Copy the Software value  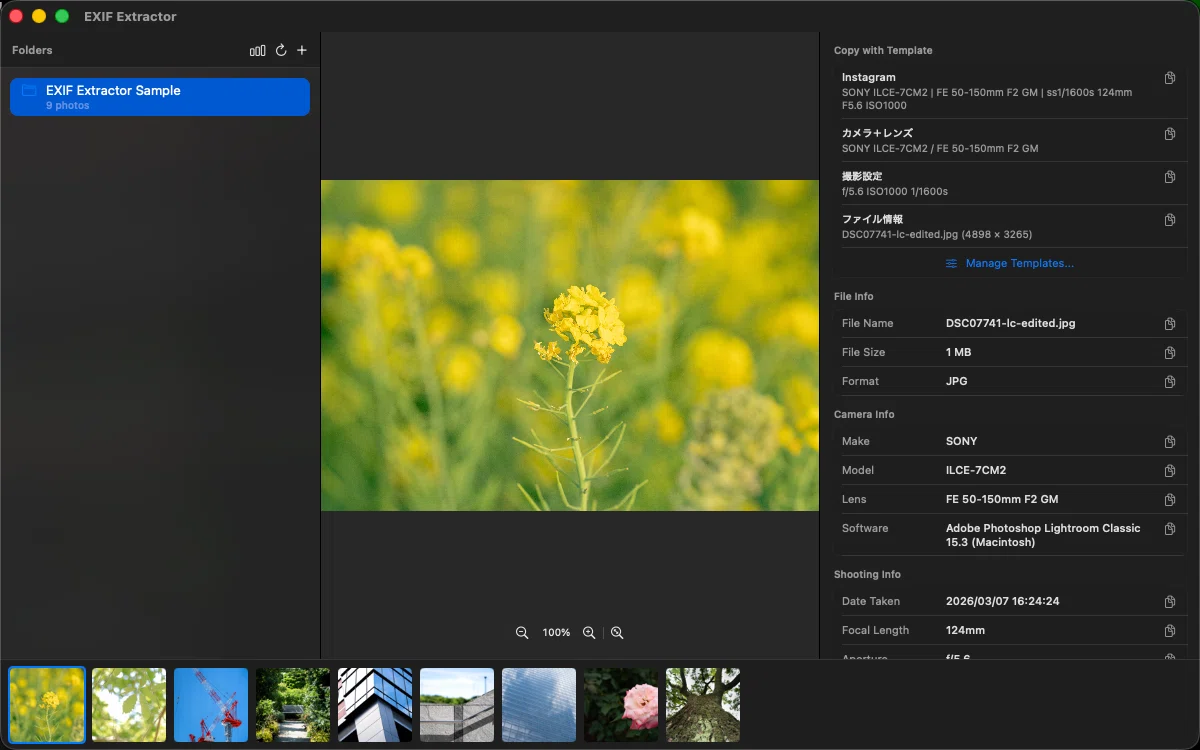click(x=1169, y=529)
